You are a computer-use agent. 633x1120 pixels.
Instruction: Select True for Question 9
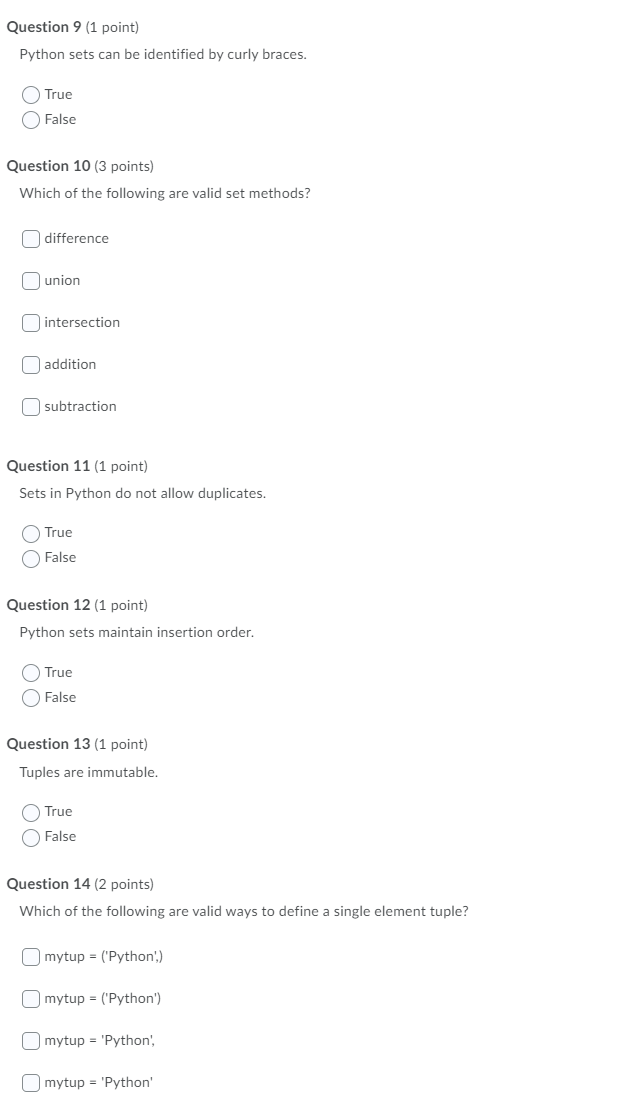[x=31, y=94]
